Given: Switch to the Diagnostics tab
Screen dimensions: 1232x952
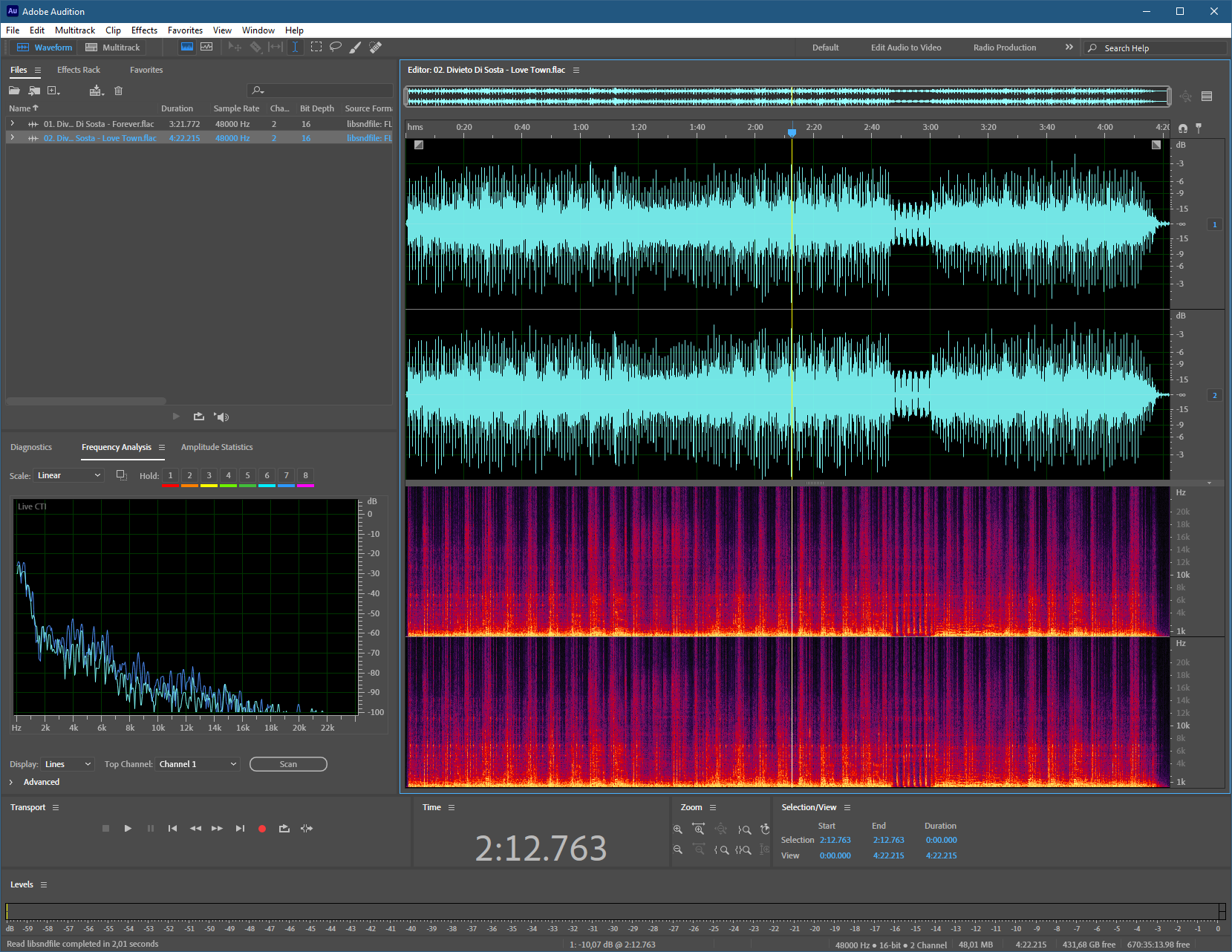Looking at the screenshot, I should [31, 447].
